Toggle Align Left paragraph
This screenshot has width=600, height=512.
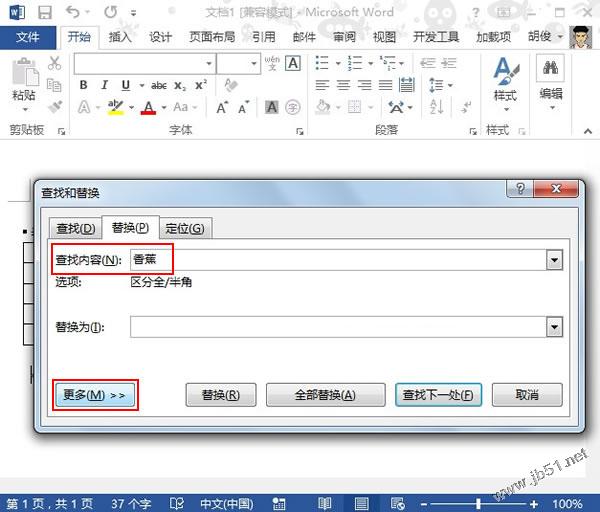pos(322,85)
